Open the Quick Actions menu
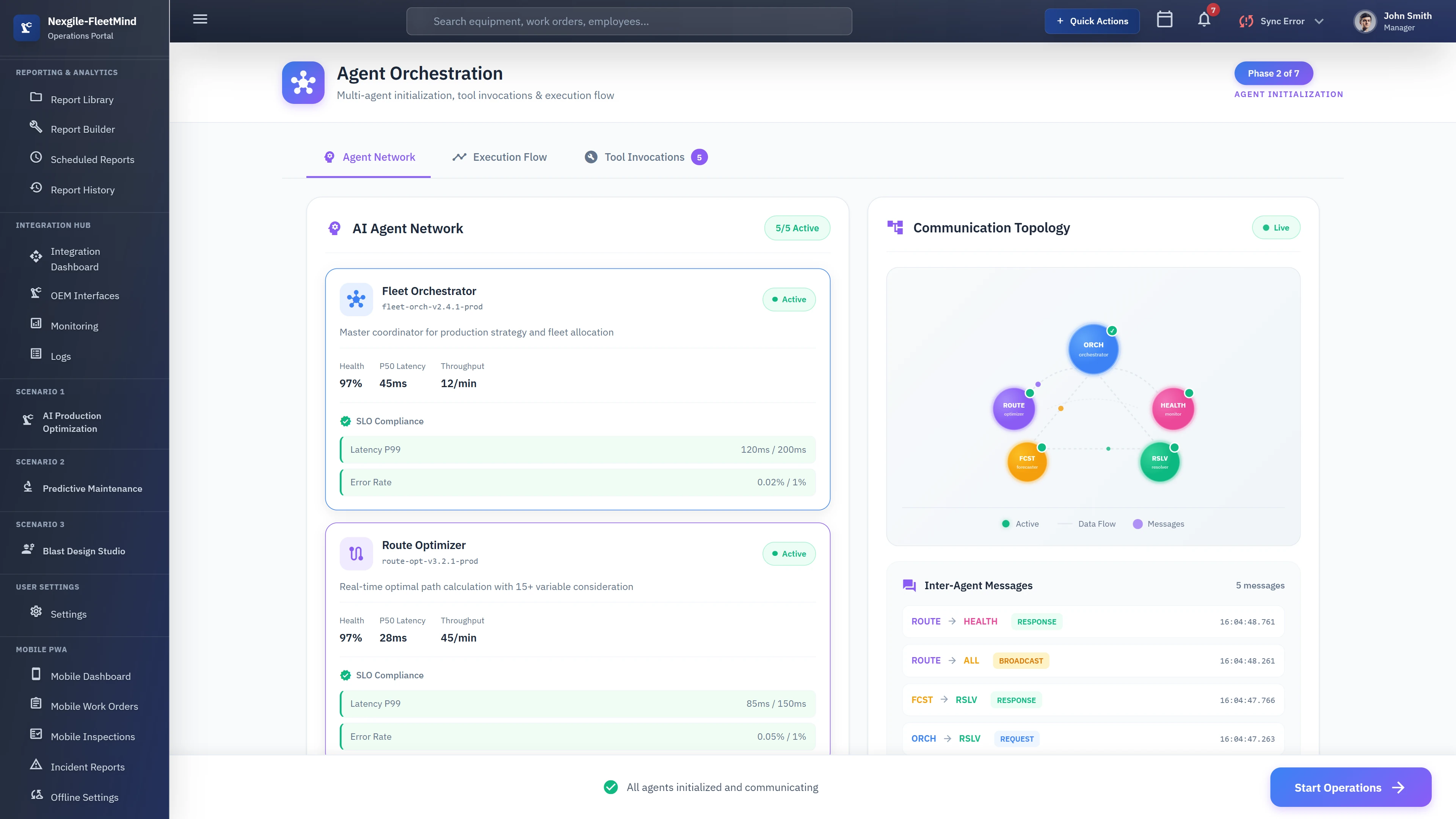Image resolution: width=1456 pixels, height=819 pixels. click(1092, 20)
